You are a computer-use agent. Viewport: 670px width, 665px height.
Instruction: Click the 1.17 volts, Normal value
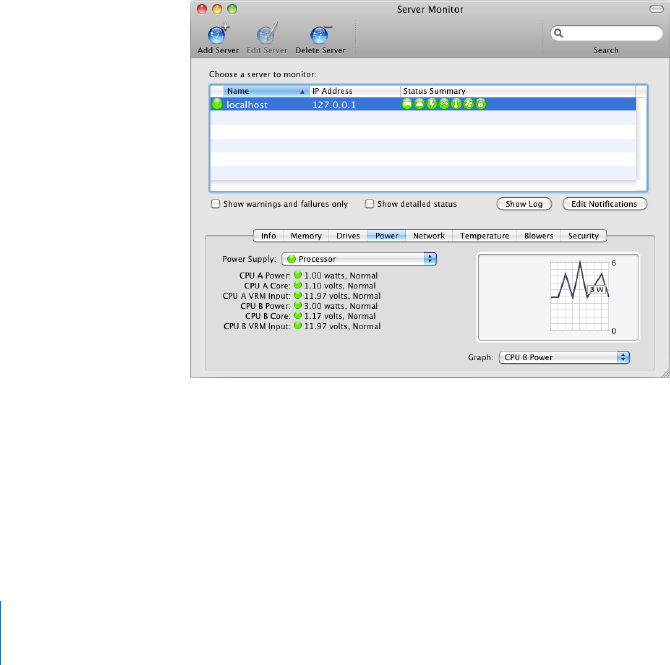(x=340, y=316)
